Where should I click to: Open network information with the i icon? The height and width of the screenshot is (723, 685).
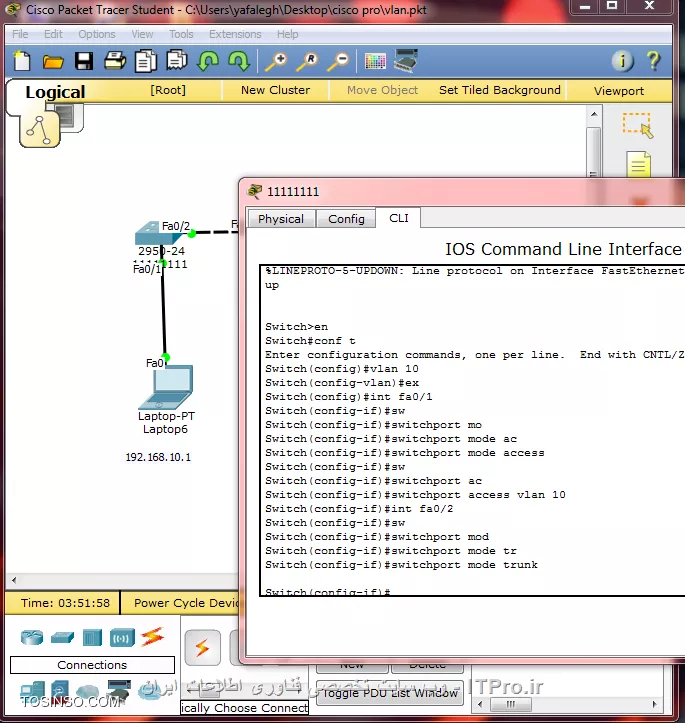[622, 61]
